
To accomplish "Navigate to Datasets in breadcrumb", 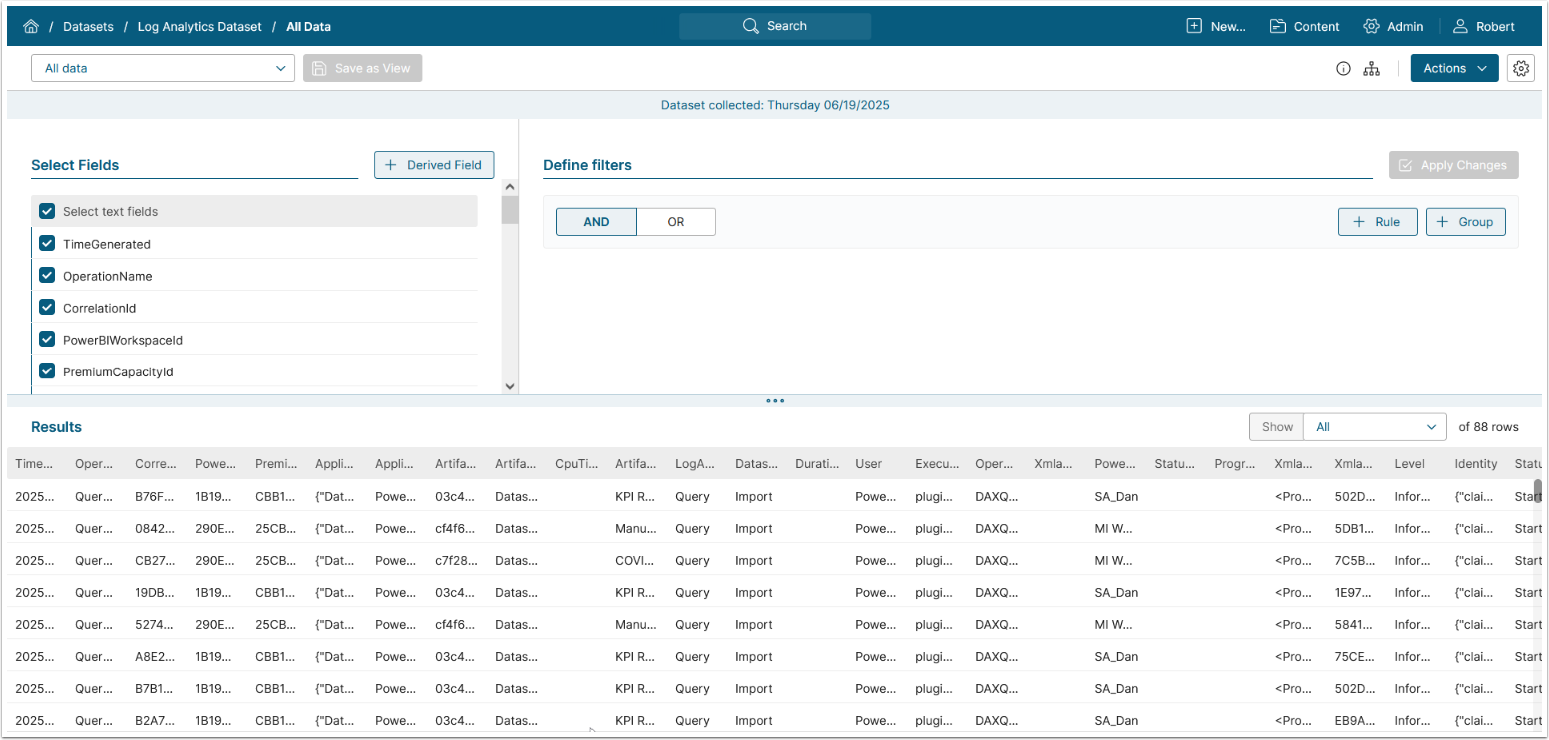I will coord(88,27).
